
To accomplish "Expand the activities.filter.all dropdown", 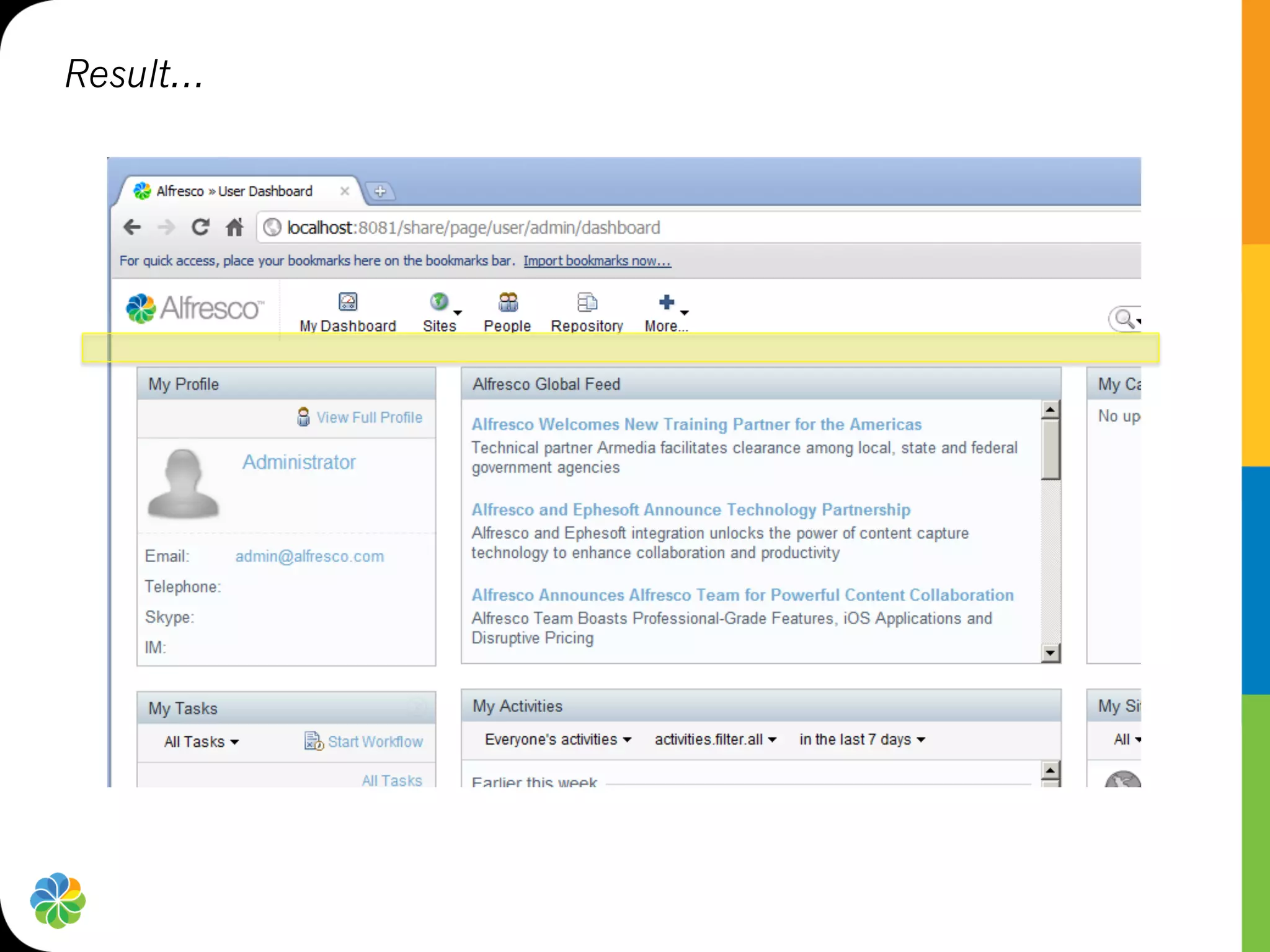I will pos(715,739).
